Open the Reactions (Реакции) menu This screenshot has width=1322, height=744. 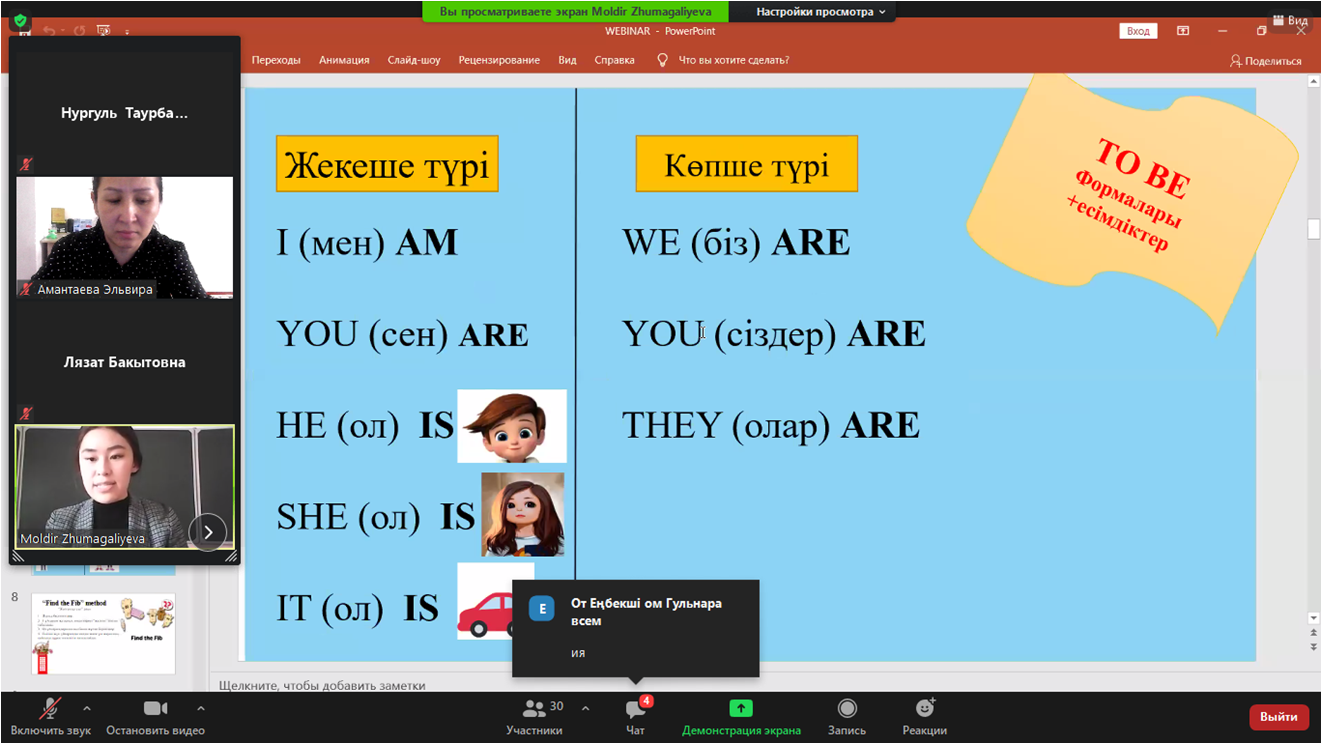924,709
